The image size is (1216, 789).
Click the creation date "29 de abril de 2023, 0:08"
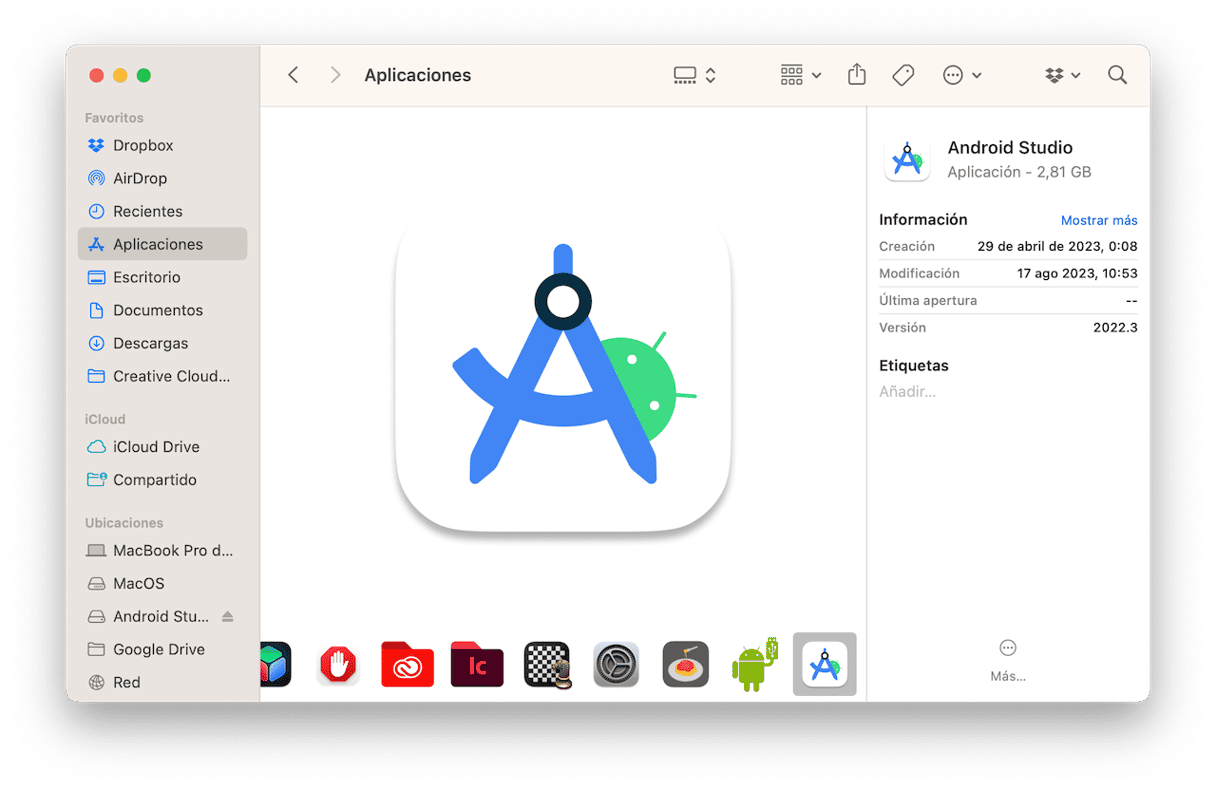(1057, 246)
